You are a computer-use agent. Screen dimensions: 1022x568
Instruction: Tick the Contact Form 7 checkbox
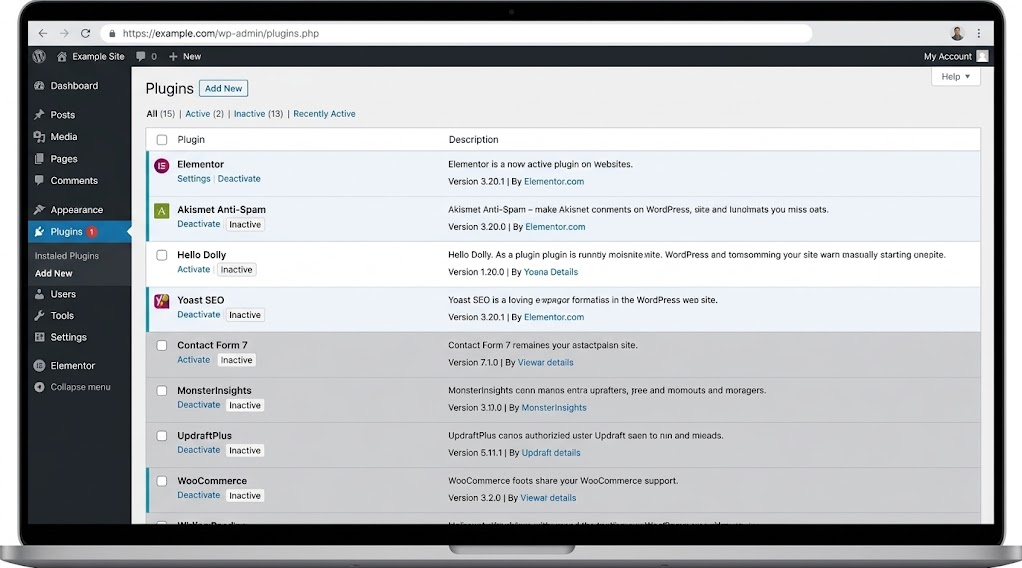coord(162,346)
